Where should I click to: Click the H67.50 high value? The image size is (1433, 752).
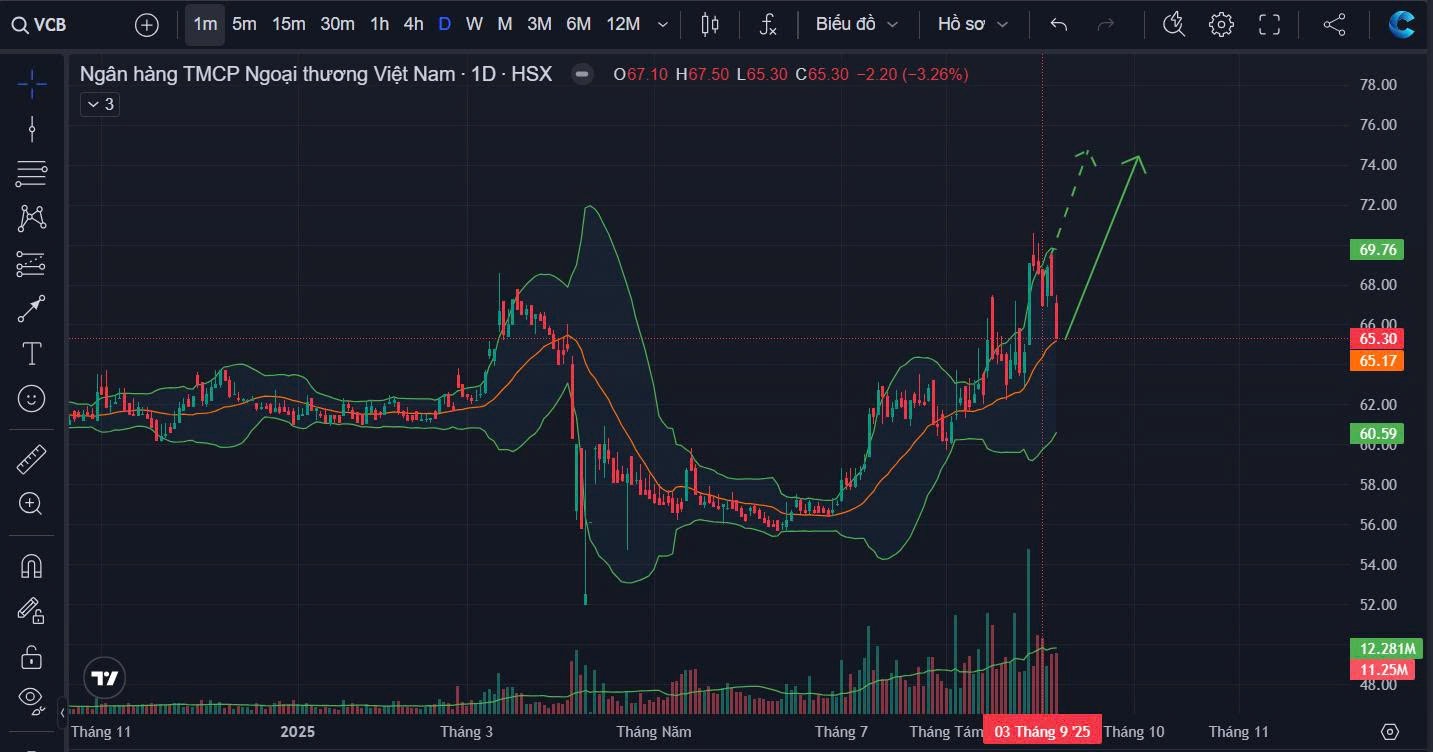coord(703,74)
